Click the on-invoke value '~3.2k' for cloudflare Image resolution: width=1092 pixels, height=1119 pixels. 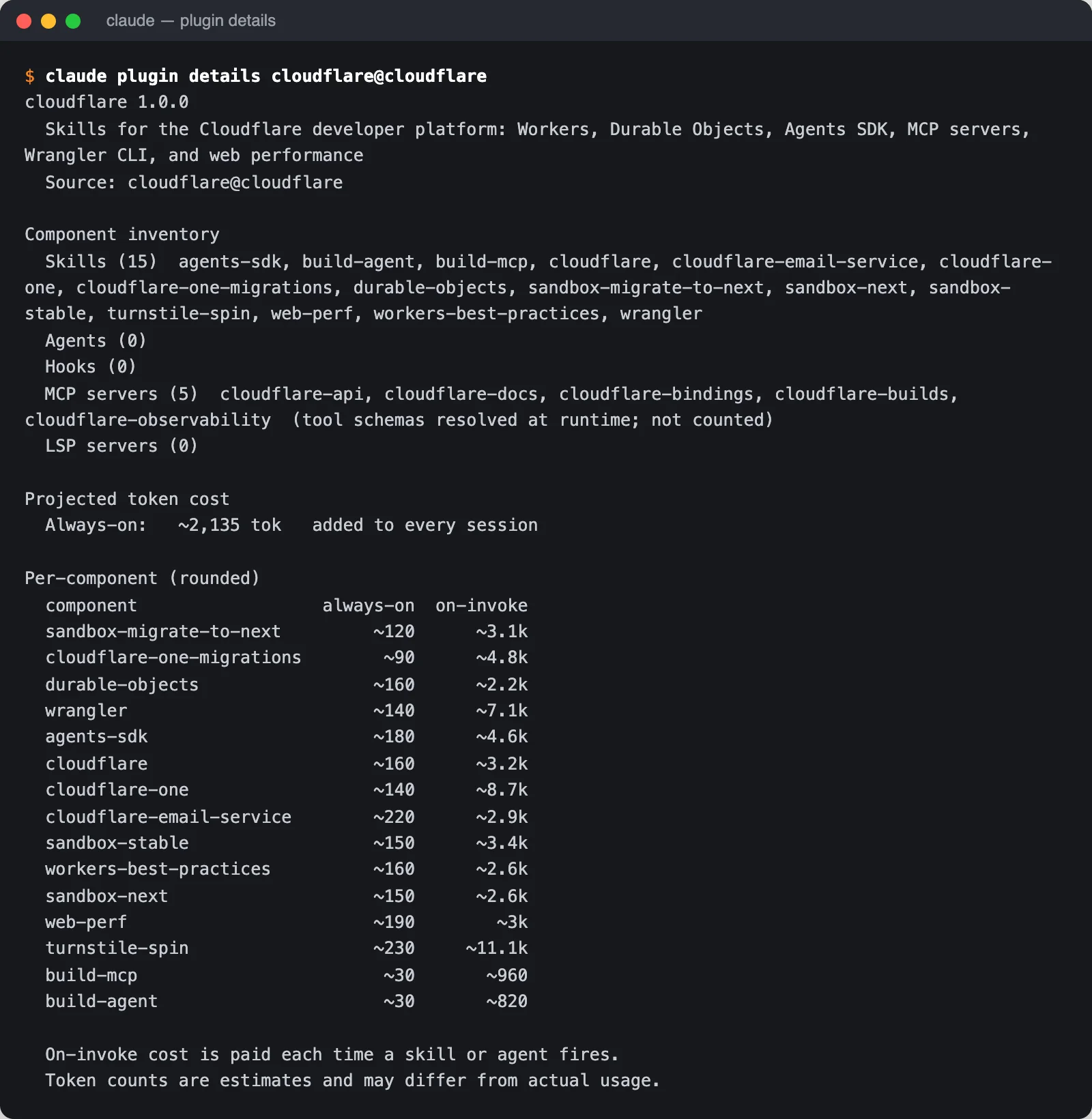coord(502,764)
